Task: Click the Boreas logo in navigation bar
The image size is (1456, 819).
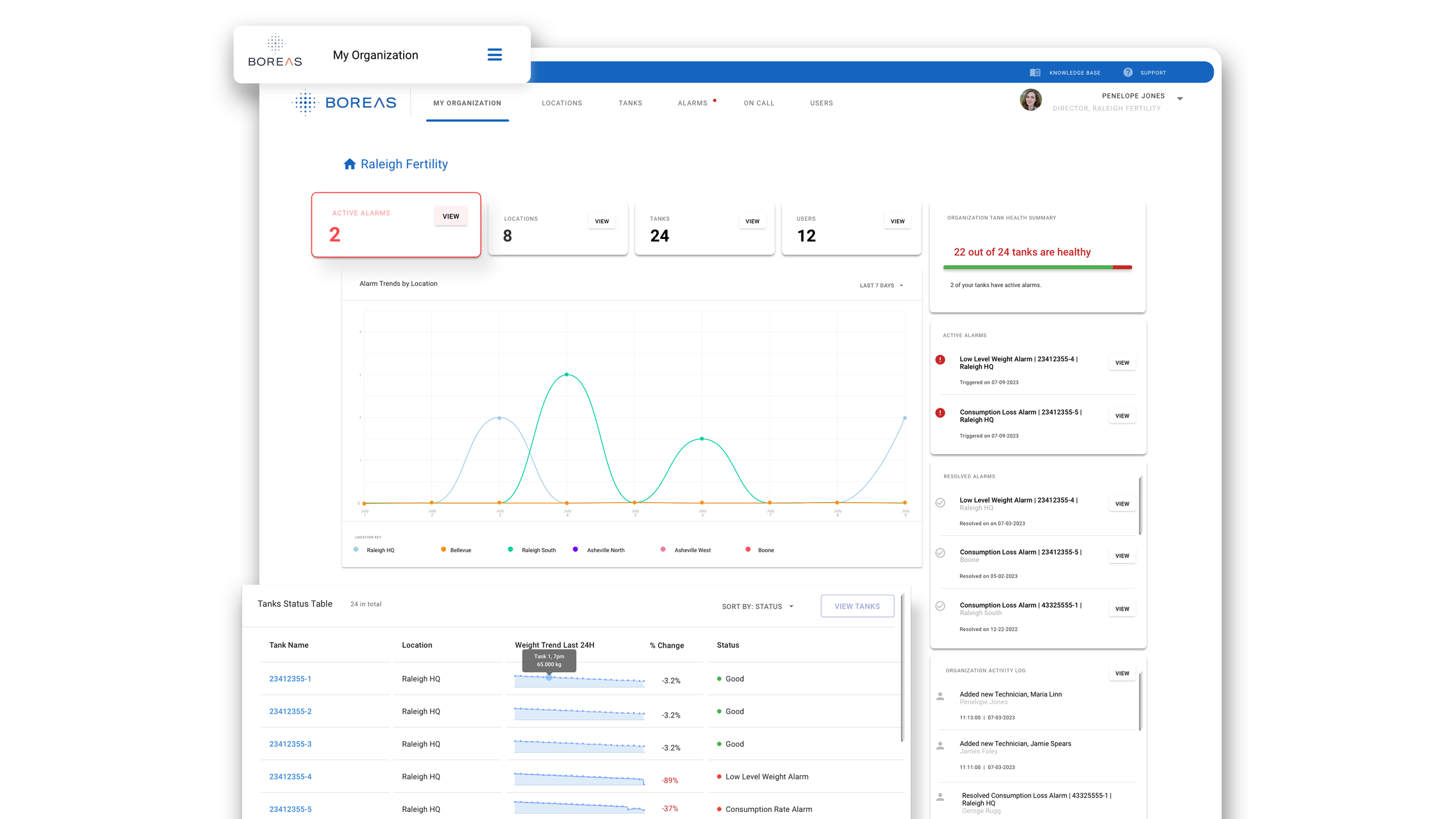Action: (344, 103)
